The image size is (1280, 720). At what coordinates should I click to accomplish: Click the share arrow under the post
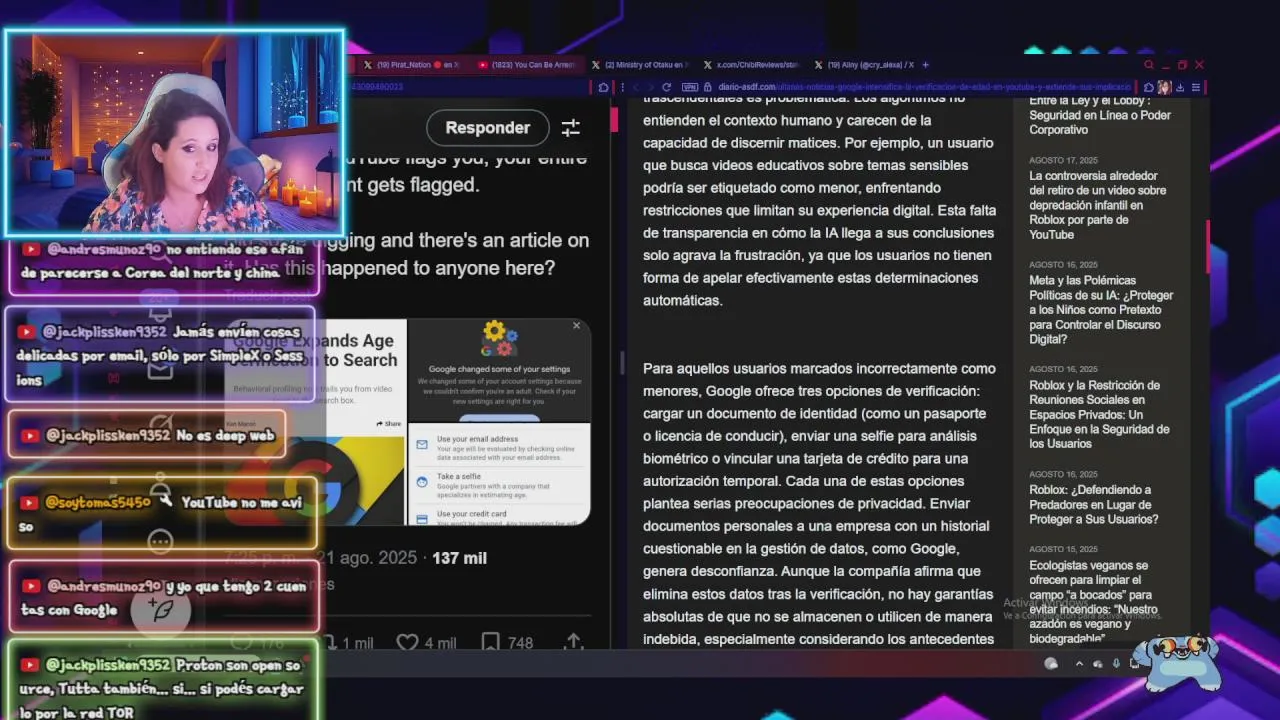point(574,643)
